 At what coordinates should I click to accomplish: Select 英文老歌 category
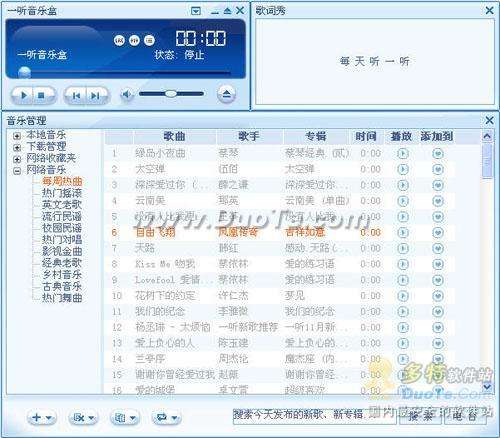pyautogui.click(x=62, y=205)
